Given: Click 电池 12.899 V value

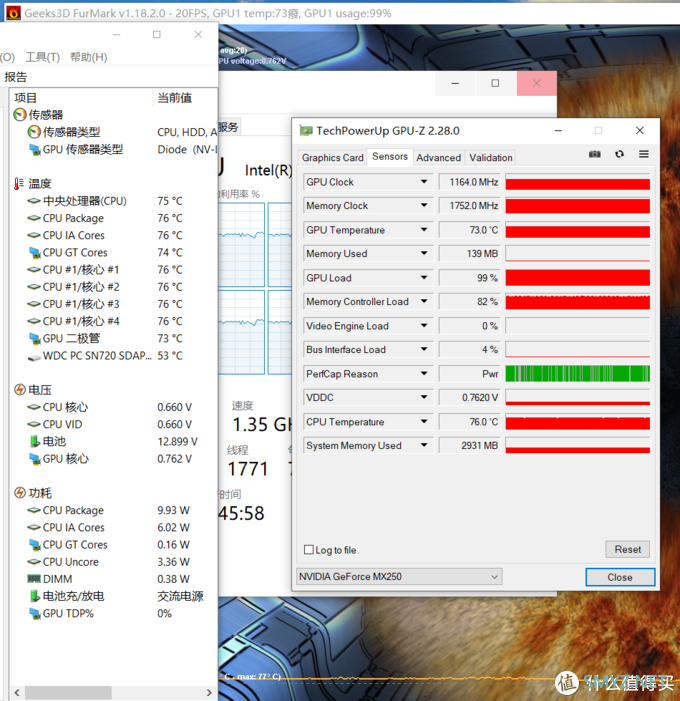Looking at the screenshot, I should click(x=177, y=442).
